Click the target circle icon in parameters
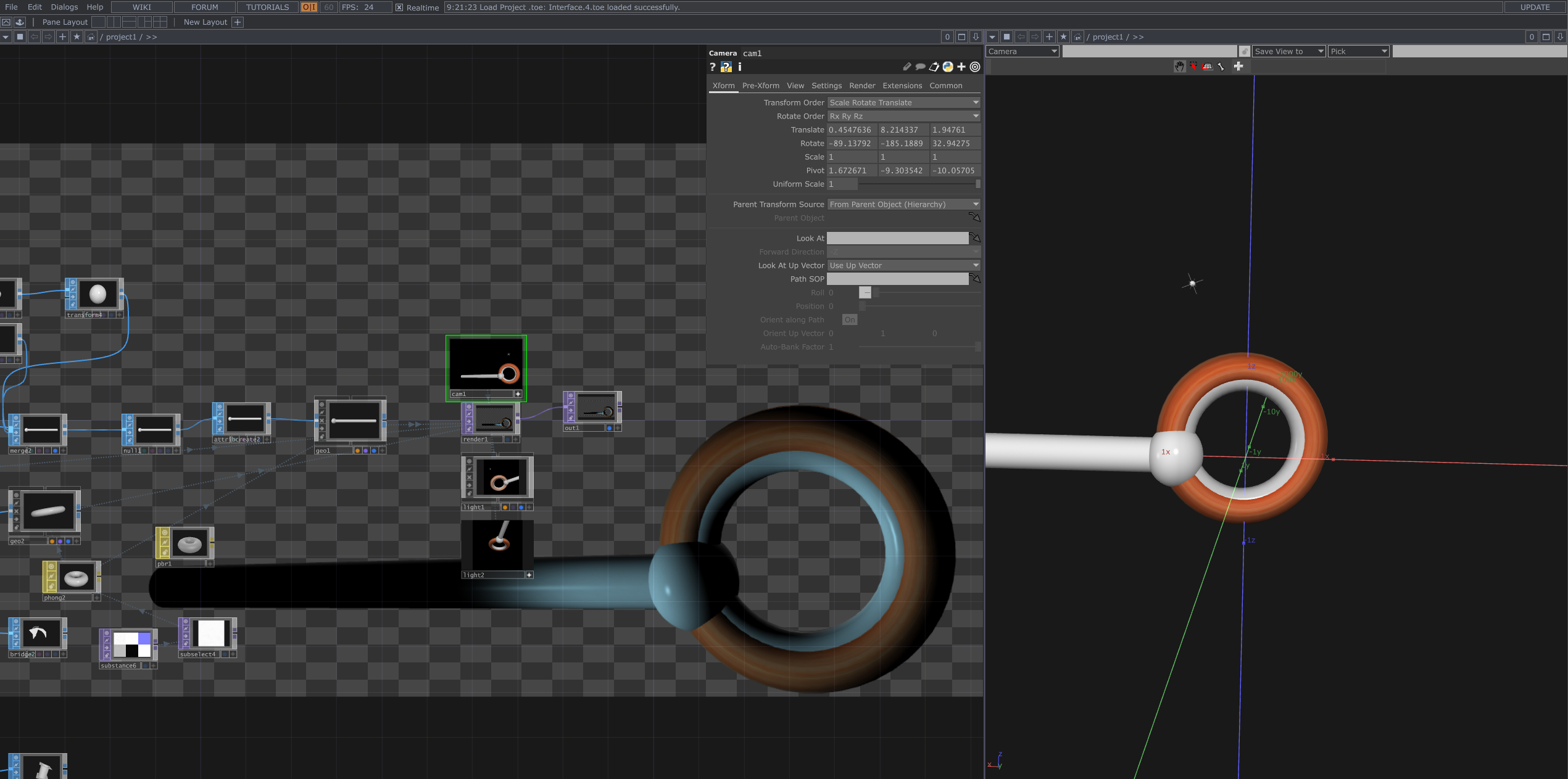1568x779 pixels. coord(975,67)
